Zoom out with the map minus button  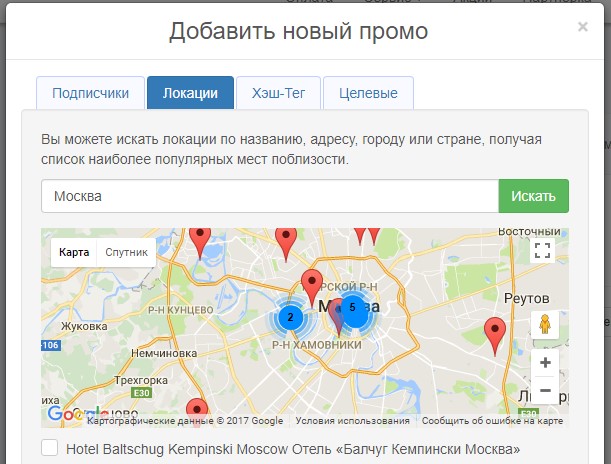click(x=545, y=390)
